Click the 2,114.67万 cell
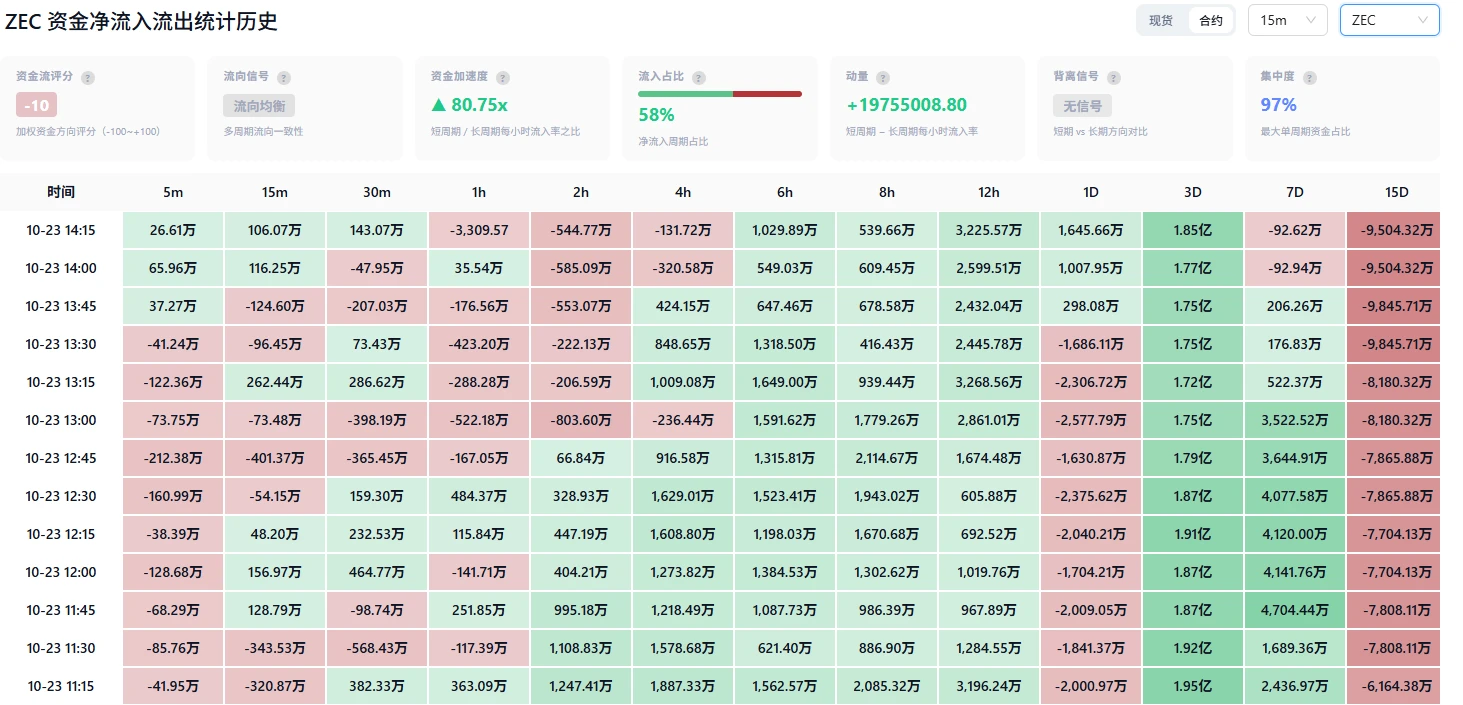 (887, 458)
